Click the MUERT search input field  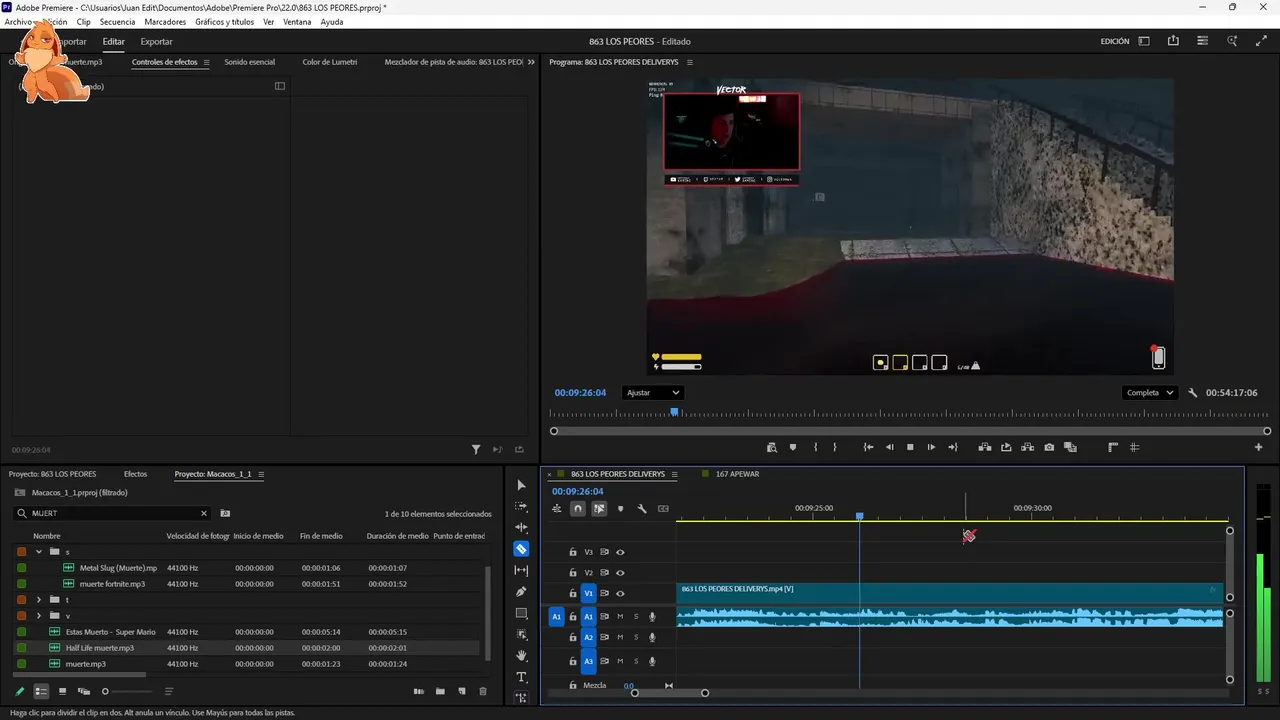pyautogui.click(x=112, y=513)
